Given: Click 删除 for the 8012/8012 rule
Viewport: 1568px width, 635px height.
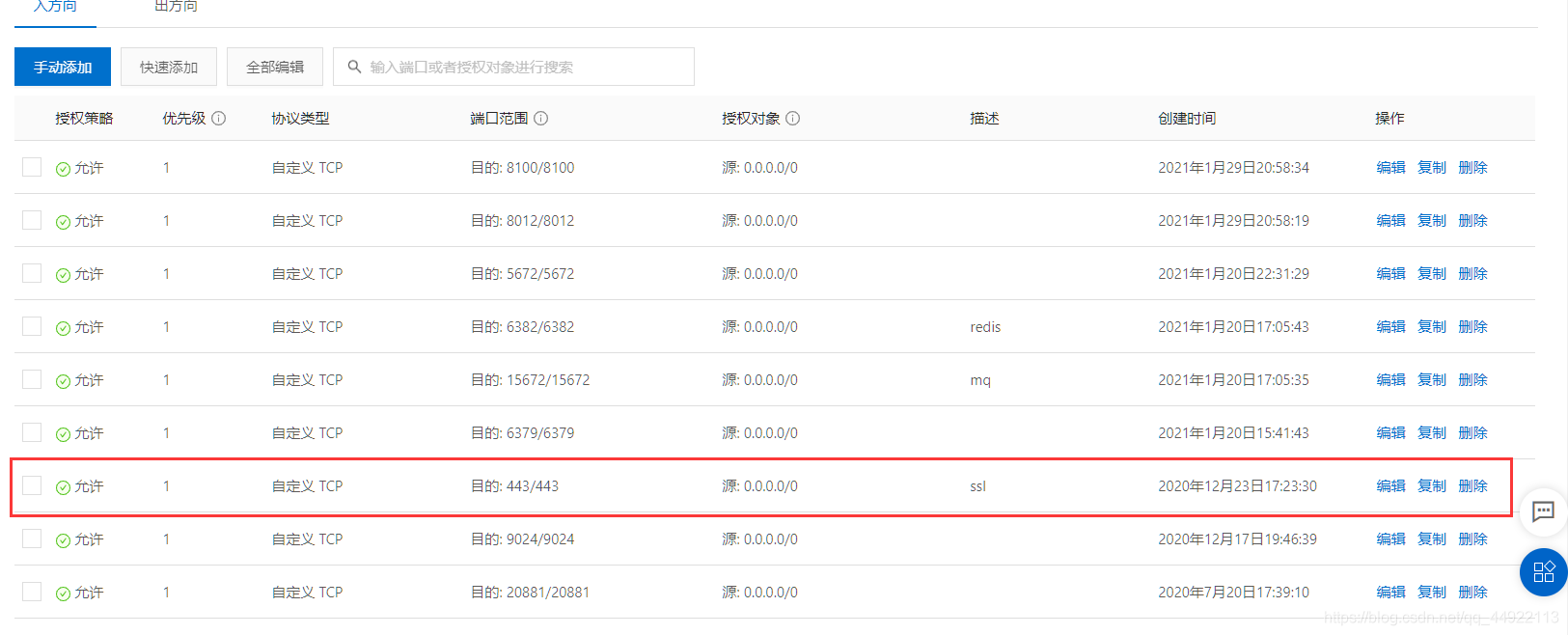Looking at the screenshot, I should pyautogui.click(x=1472, y=220).
